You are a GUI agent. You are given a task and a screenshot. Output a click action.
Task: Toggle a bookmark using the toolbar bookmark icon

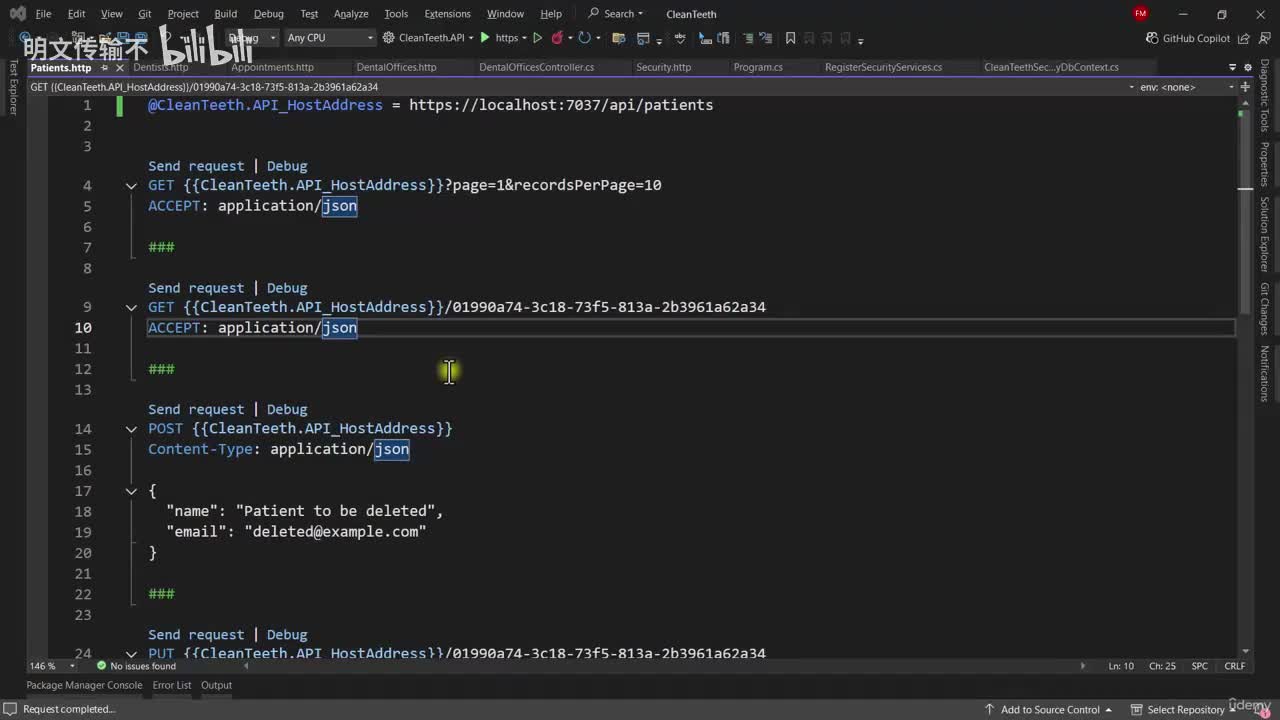[790, 38]
